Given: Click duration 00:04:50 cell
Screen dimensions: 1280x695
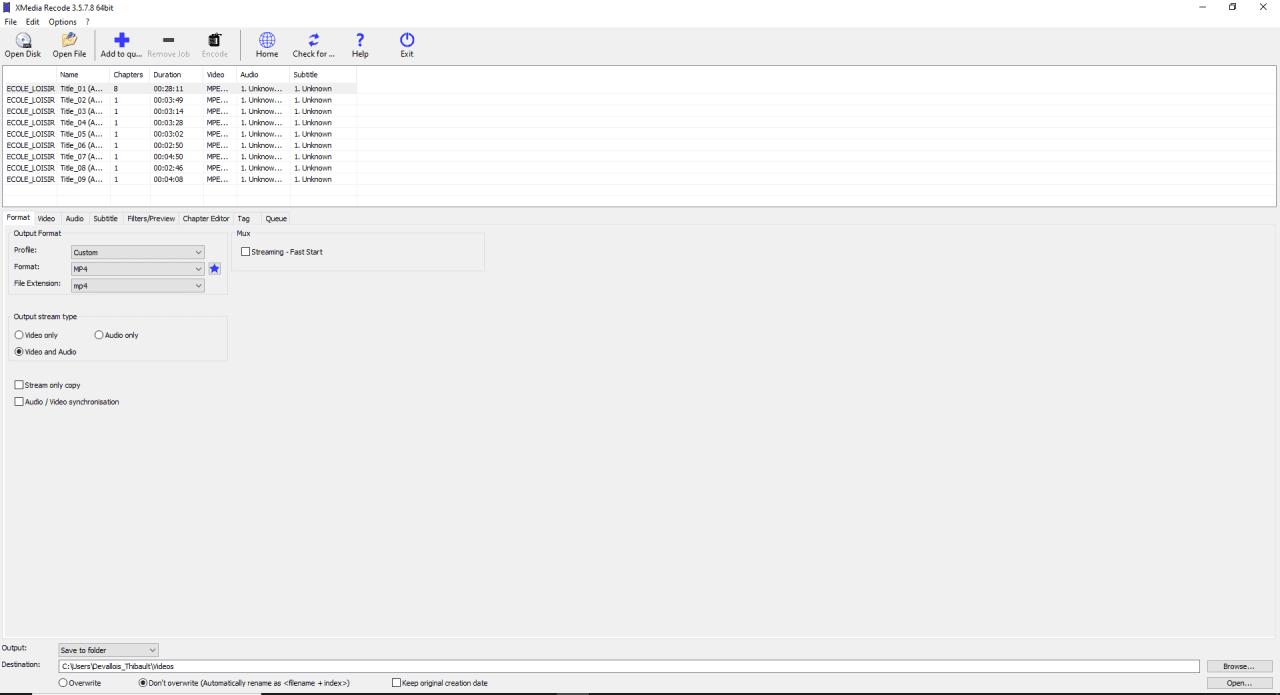Looking at the screenshot, I should point(168,157).
